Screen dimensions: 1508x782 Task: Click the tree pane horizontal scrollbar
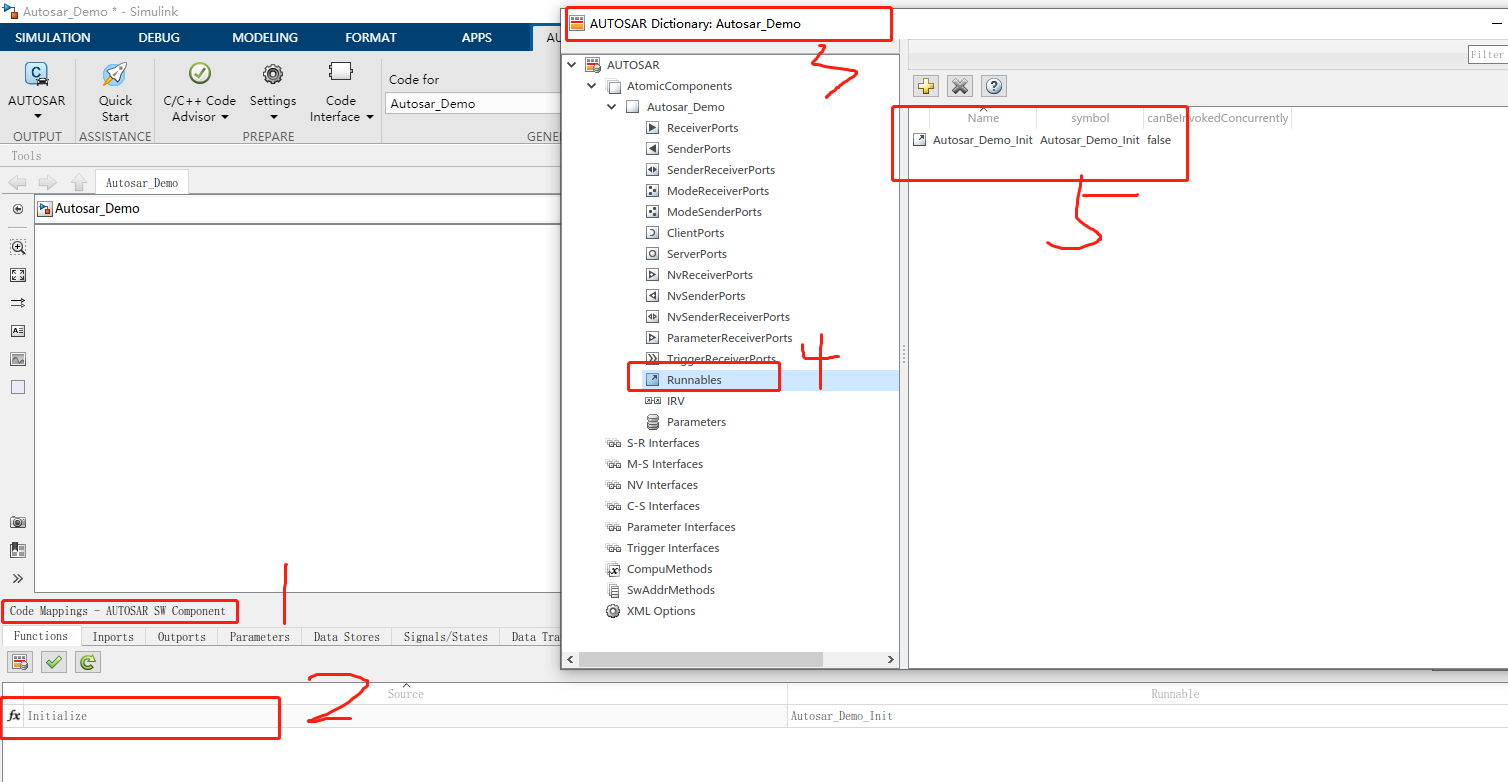point(700,660)
